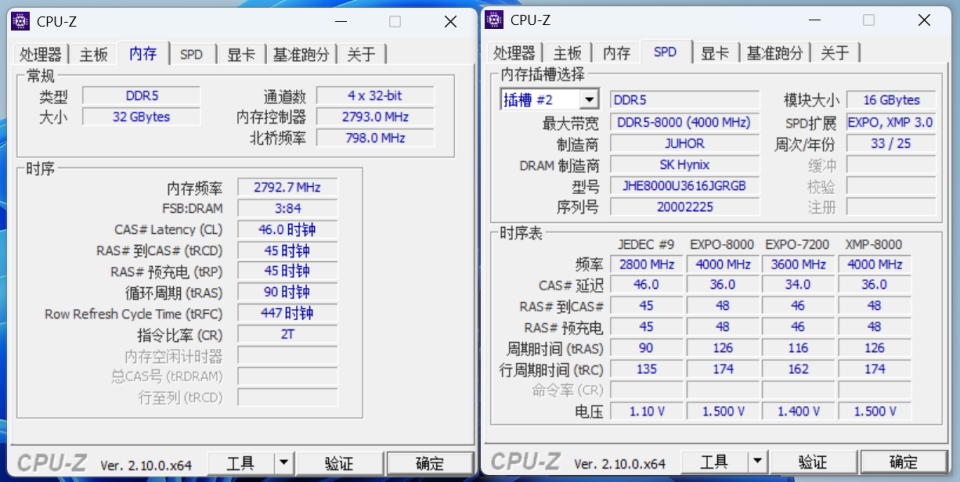Open the 显卡 tab in left CPU-Z window
The width and height of the screenshot is (960, 482).
pyautogui.click(x=241, y=54)
